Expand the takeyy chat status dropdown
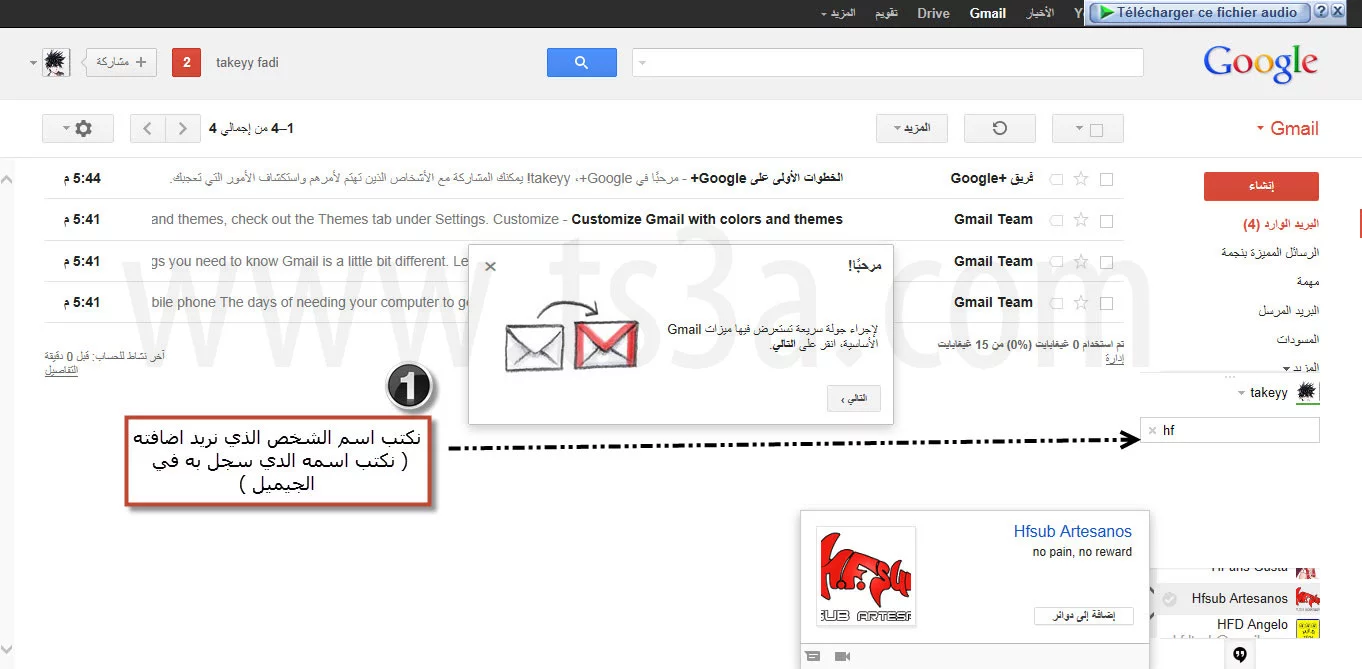 coord(1241,394)
